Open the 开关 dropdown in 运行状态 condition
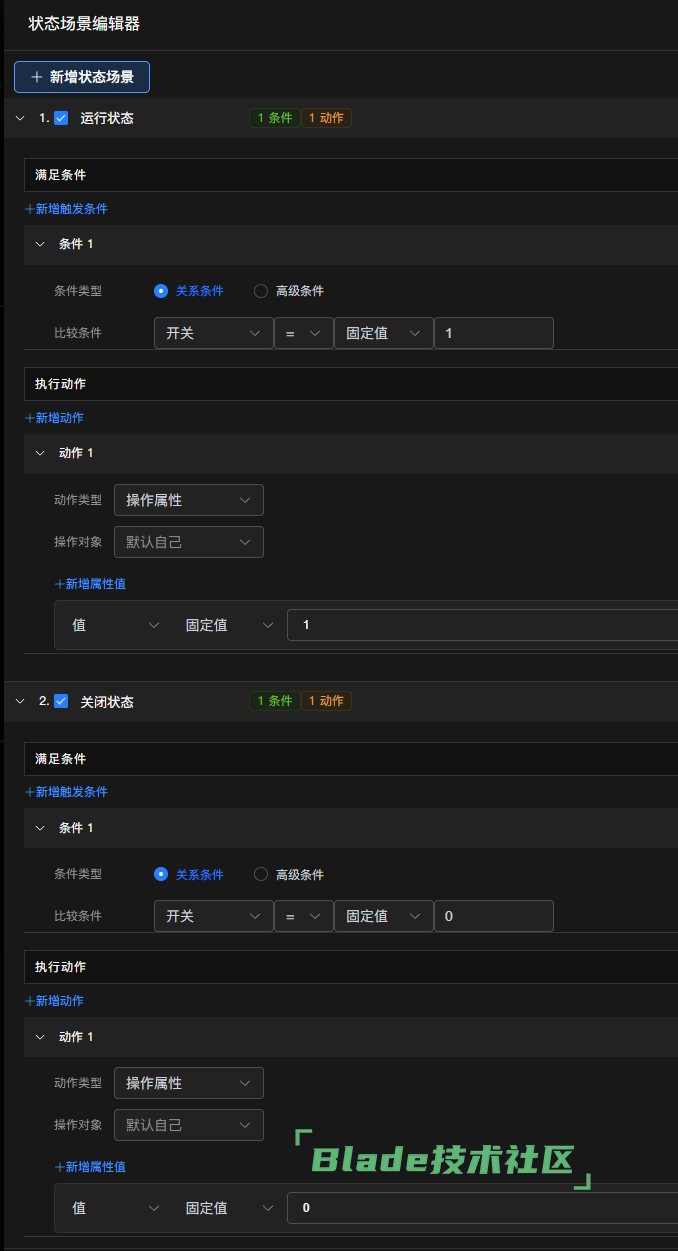The image size is (678, 1251). [213, 333]
